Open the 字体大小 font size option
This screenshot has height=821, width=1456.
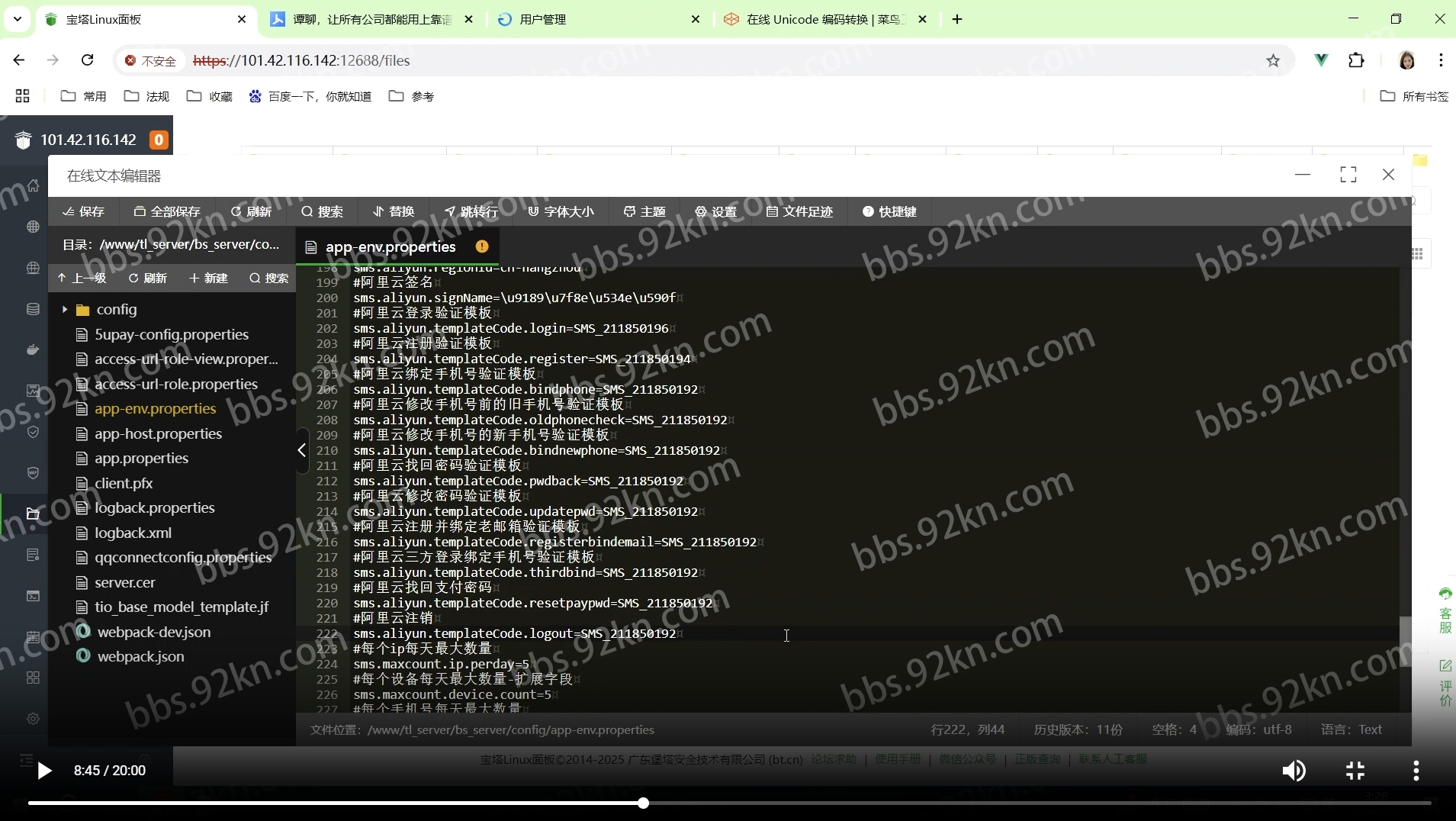(x=561, y=211)
